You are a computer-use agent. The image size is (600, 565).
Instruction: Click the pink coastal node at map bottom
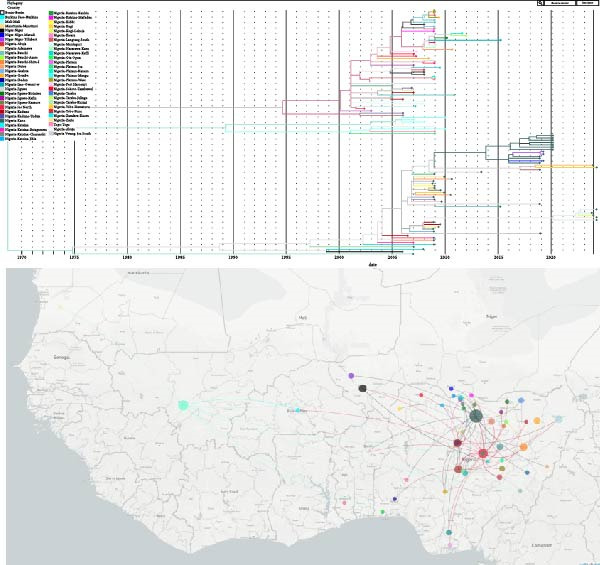pyautogui.click(x=450, y=545)
